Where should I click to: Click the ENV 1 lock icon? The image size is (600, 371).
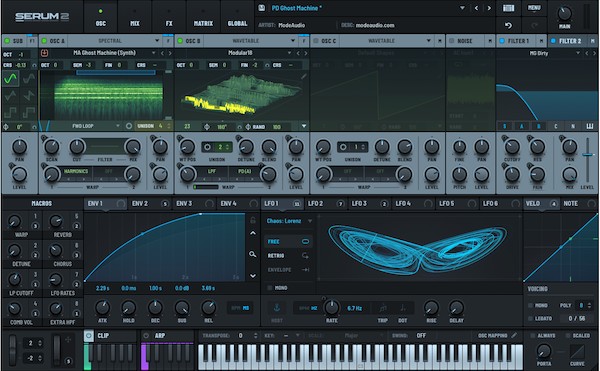coord(253,220)
